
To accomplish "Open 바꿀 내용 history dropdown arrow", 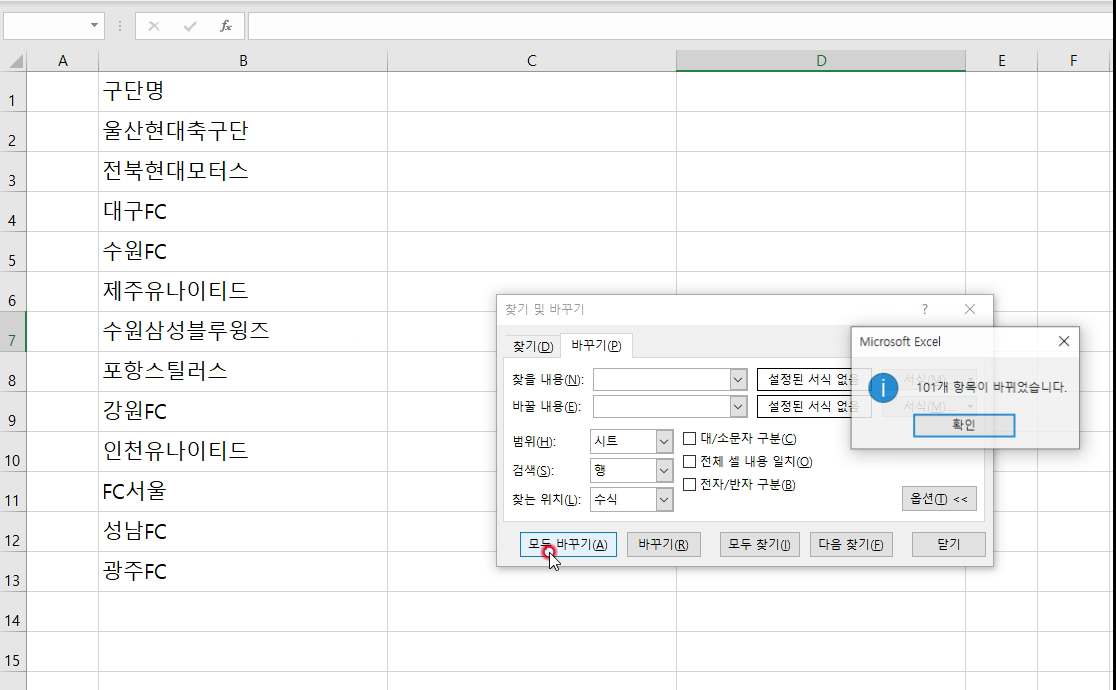I will tap(738, 407).
